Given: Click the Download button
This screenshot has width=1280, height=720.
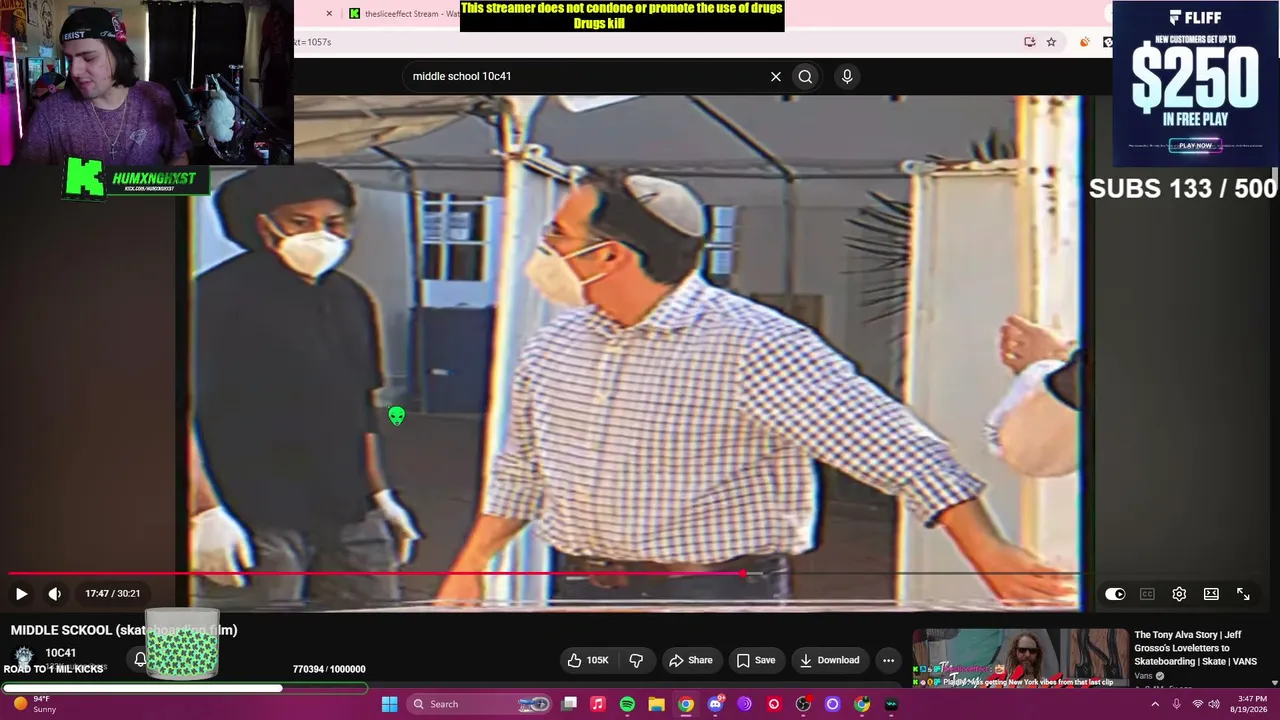Looking at the screenshot, I should (829, 660).
